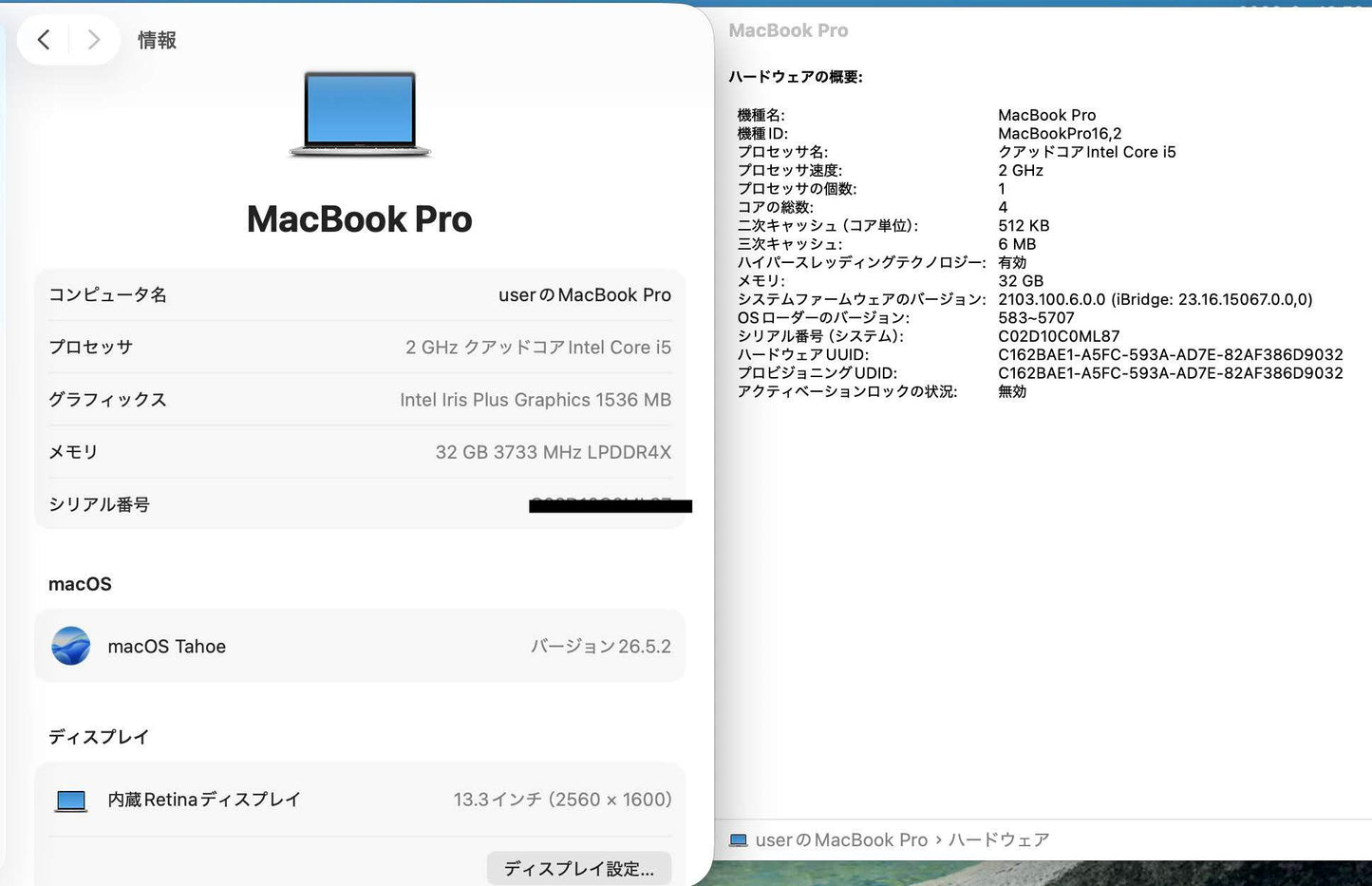Open ディスプレイ設定... button
Screen dimensions: 1372x886
(579, 868)
